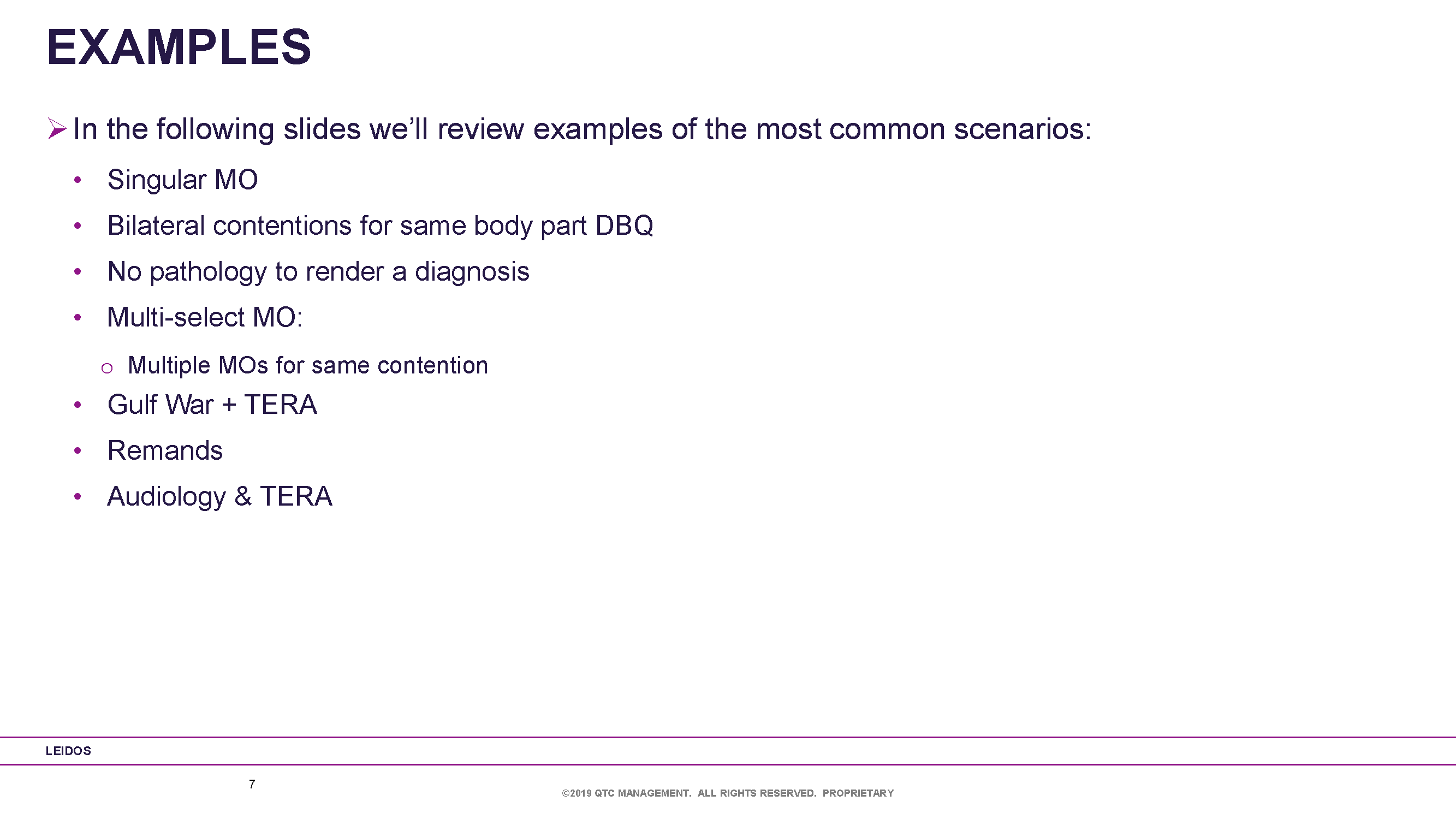This screenshot has height=819, width=1456.
Task: Select the Gulf War + TERA bullet
Action: 212,405
